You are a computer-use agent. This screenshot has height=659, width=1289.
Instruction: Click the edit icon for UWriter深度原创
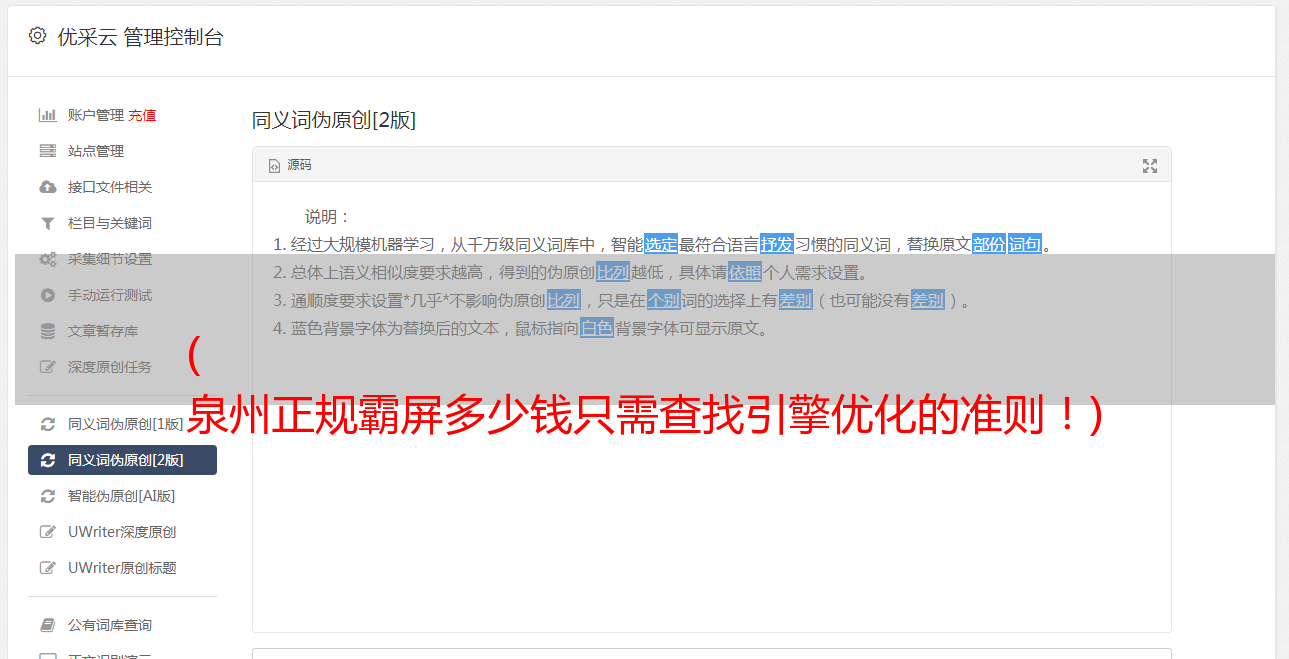(x=47, y=532)
